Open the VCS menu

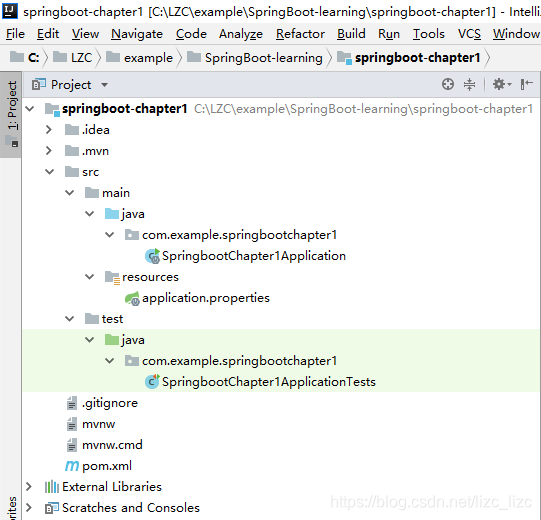coord(469,34)
